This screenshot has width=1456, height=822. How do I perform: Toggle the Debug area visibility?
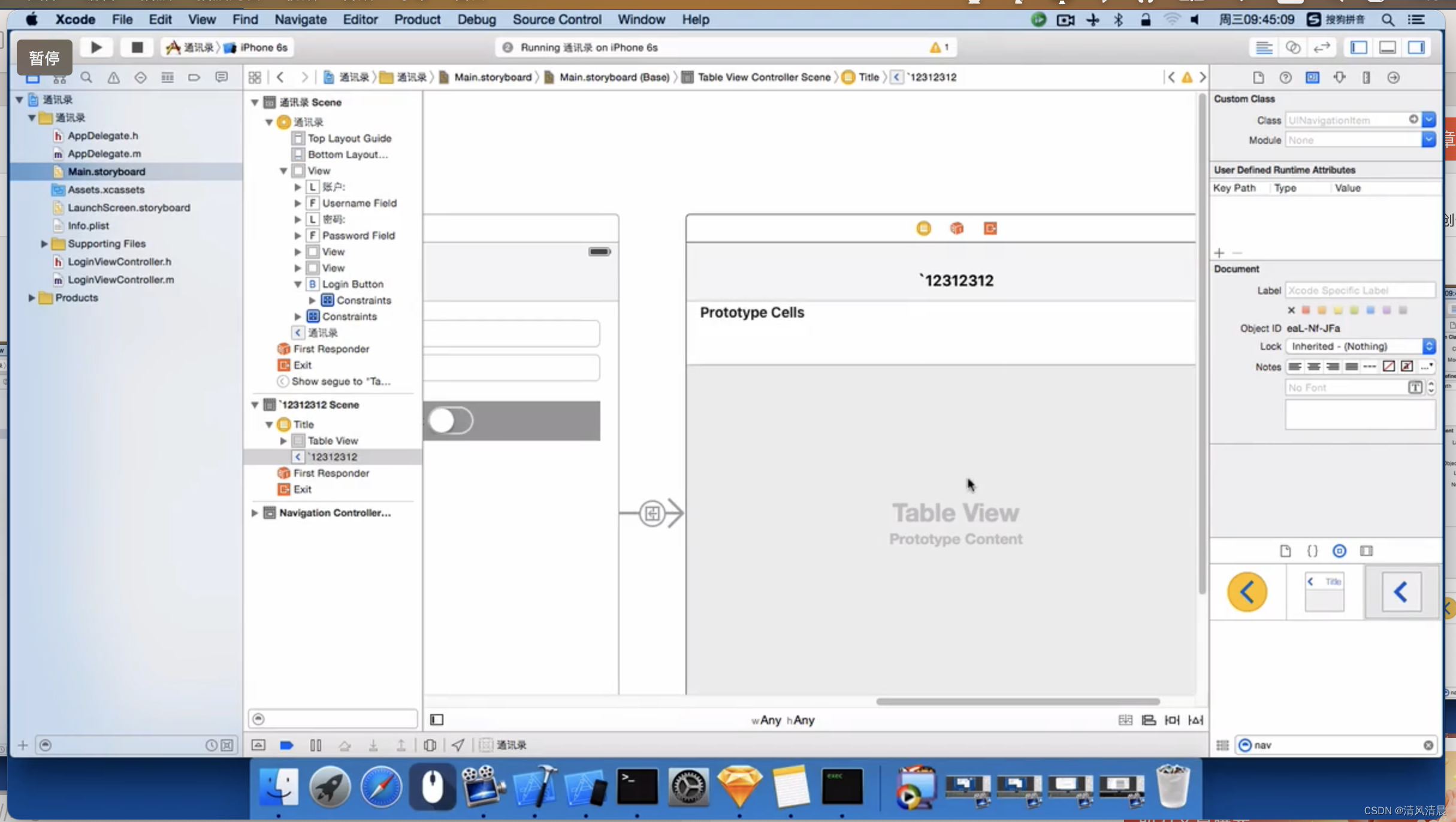(x=1387, y=47)
